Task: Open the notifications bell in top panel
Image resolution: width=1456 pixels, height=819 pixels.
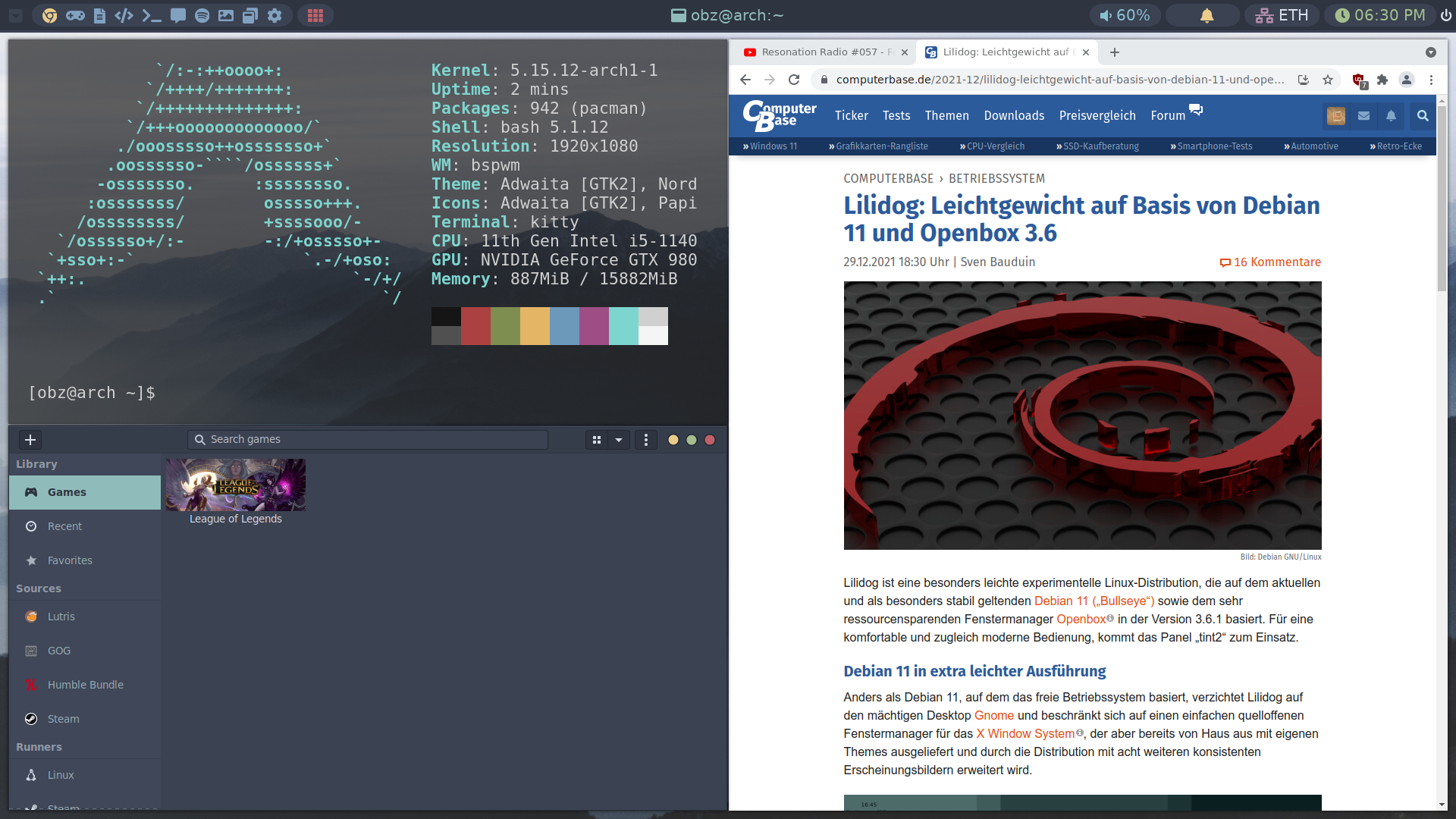Action: tap(1207, 15)
